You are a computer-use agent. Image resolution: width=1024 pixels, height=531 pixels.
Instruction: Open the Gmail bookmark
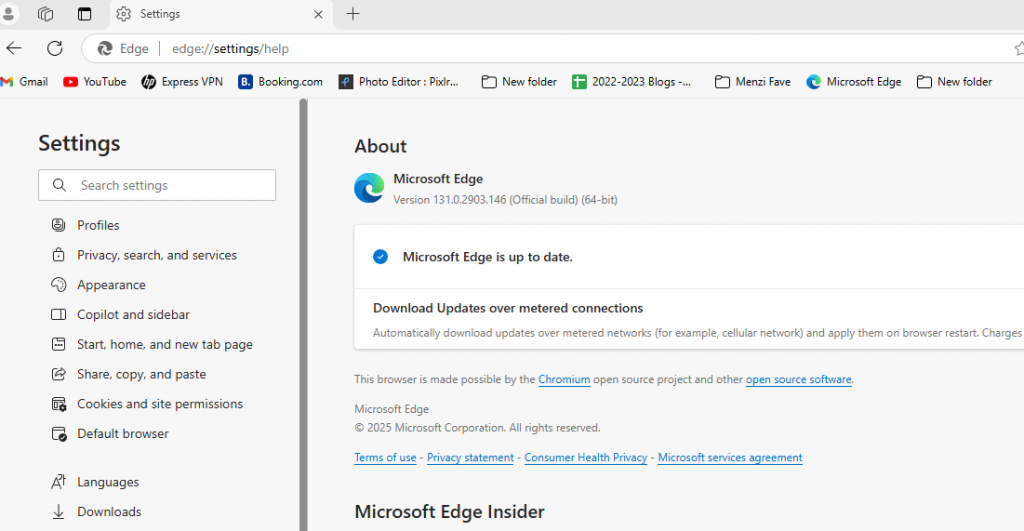(x=25, y=82)
